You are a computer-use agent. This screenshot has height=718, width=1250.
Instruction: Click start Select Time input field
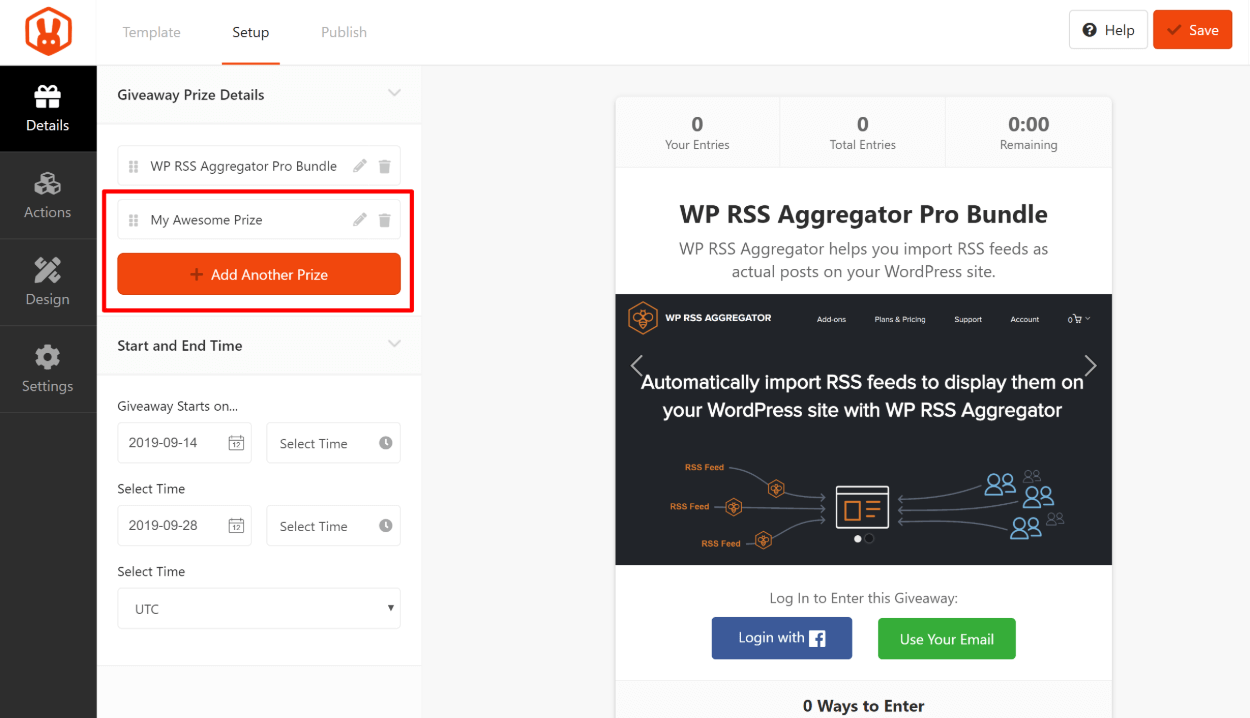(x=333, y=443)
